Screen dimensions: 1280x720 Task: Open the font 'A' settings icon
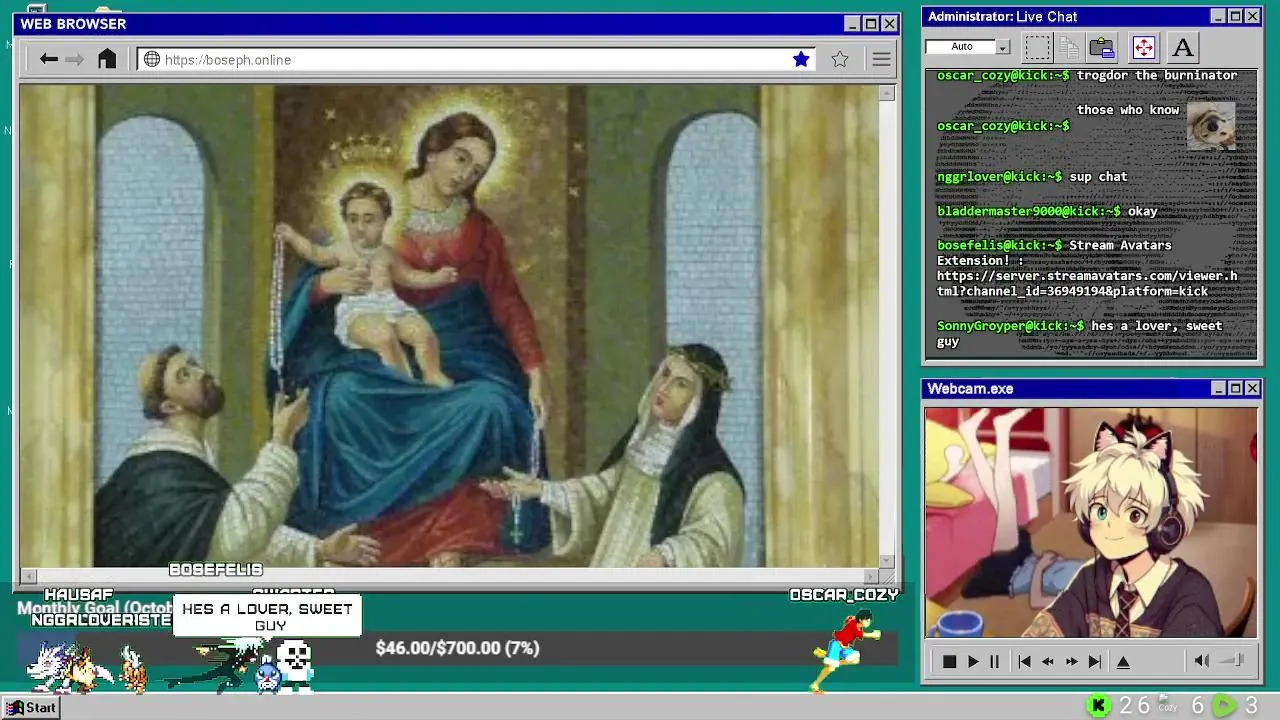[x=1183, y=47]
